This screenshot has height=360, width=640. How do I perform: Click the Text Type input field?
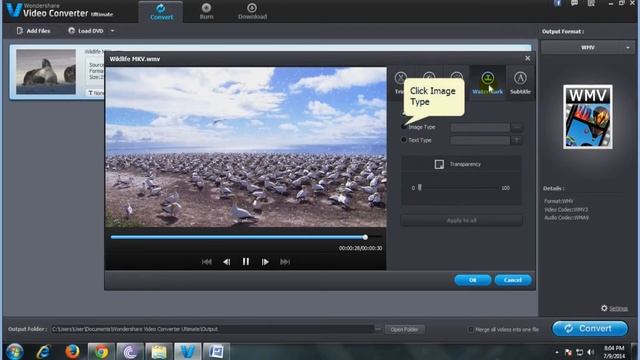pos(480,140)
